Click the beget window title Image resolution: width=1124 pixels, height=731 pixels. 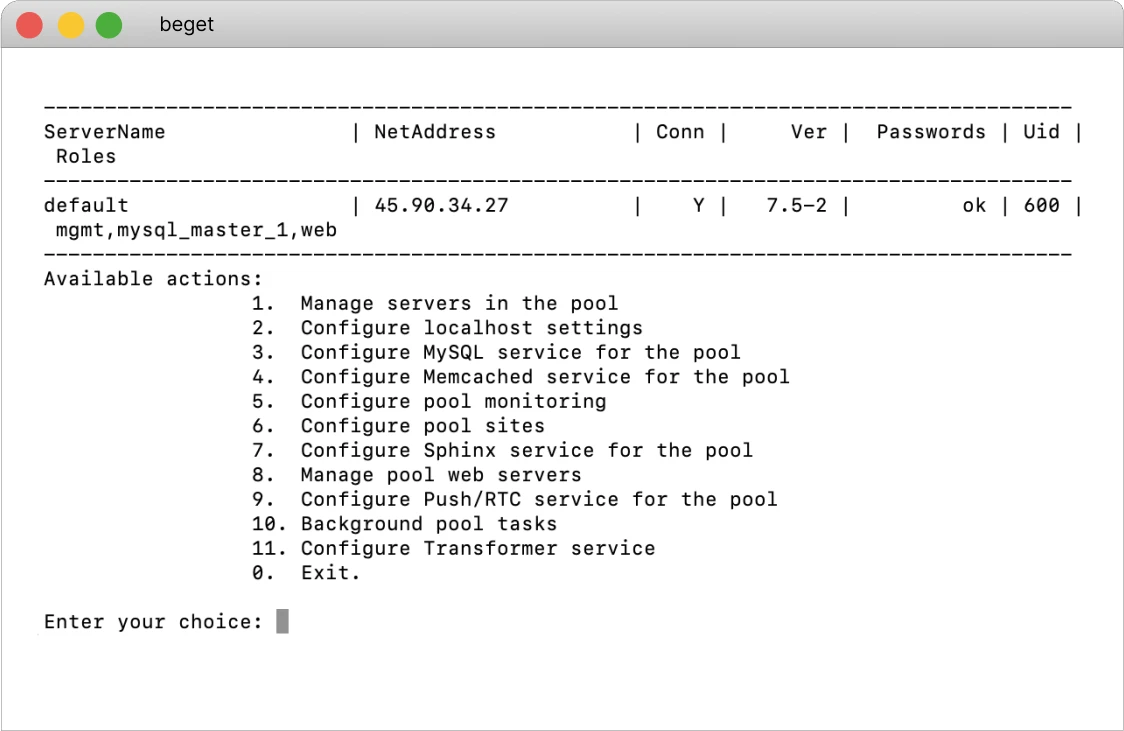(186, 24)
